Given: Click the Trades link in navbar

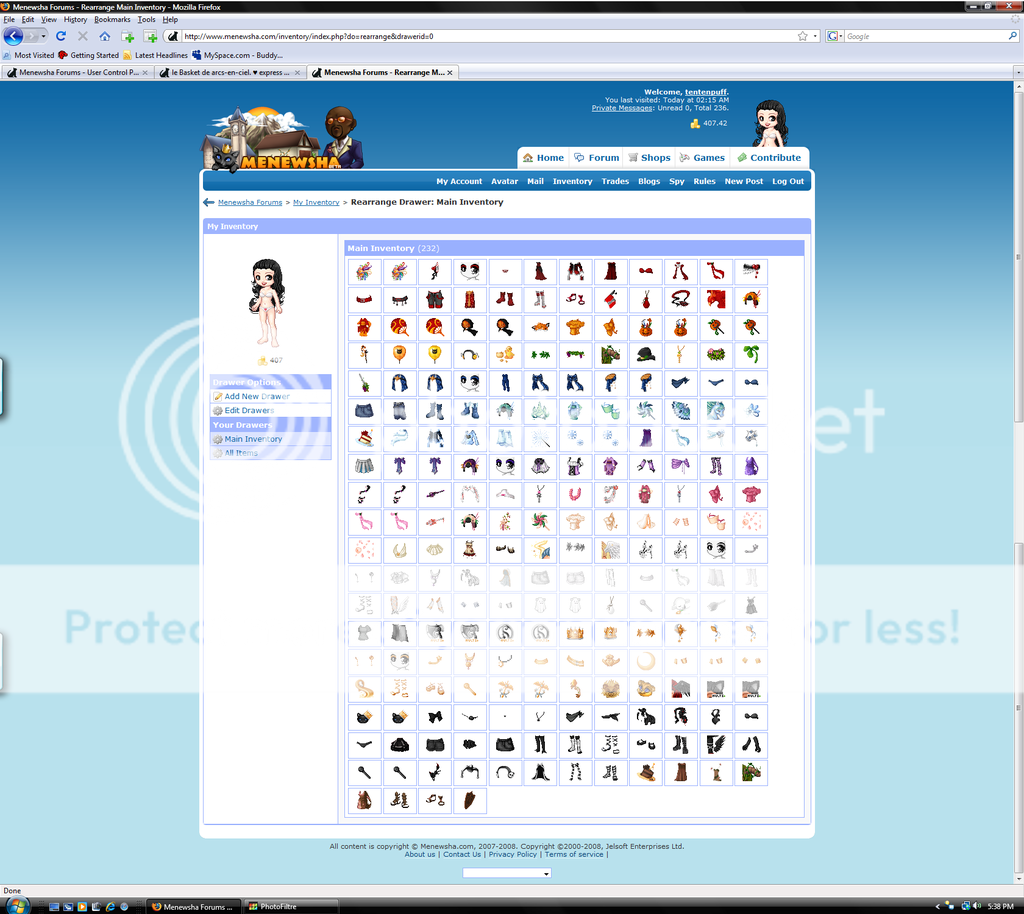Looking at the screenshot, I should [x=615, y=181].
